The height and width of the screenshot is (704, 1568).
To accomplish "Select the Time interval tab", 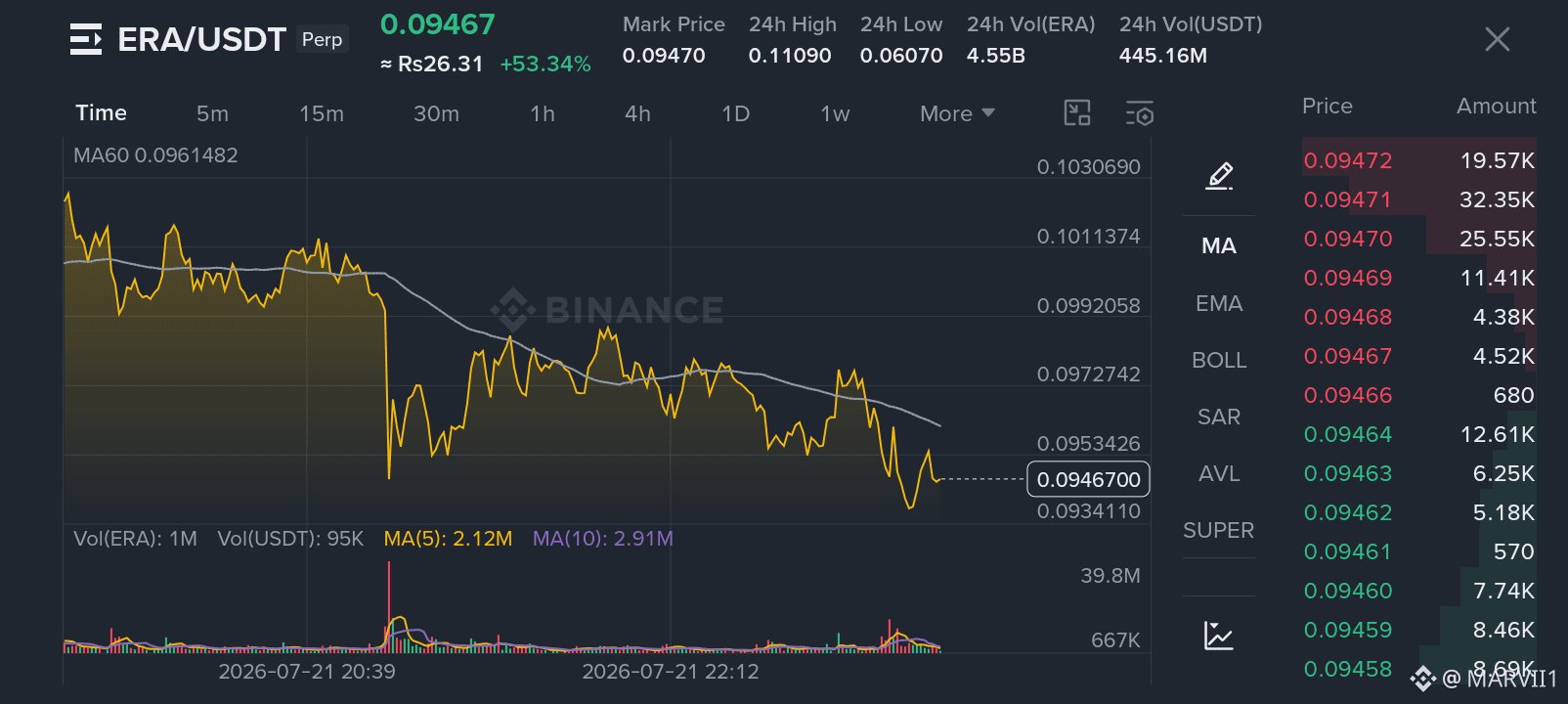I will click(102, 113).
